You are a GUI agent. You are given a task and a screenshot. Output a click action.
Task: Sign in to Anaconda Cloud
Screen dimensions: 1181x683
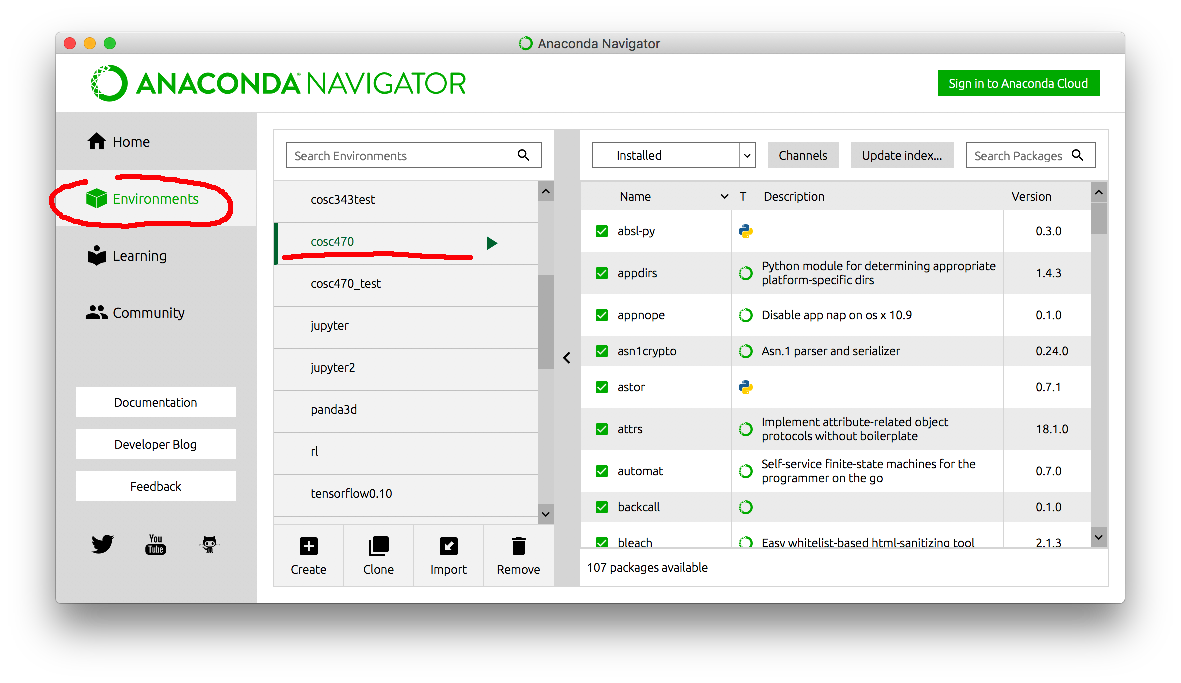[1018, 84]
